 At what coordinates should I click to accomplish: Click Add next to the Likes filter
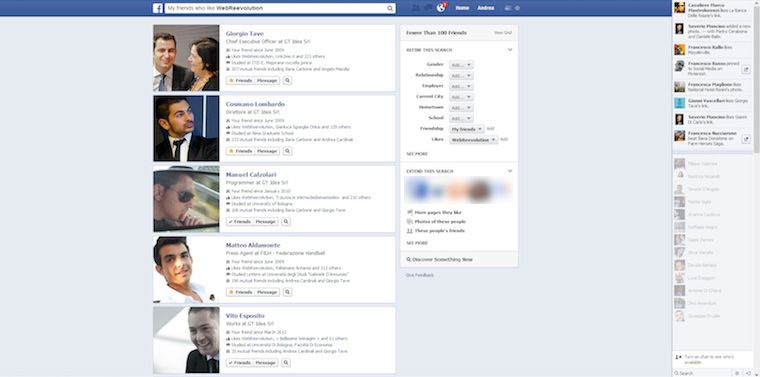(504, 140)
